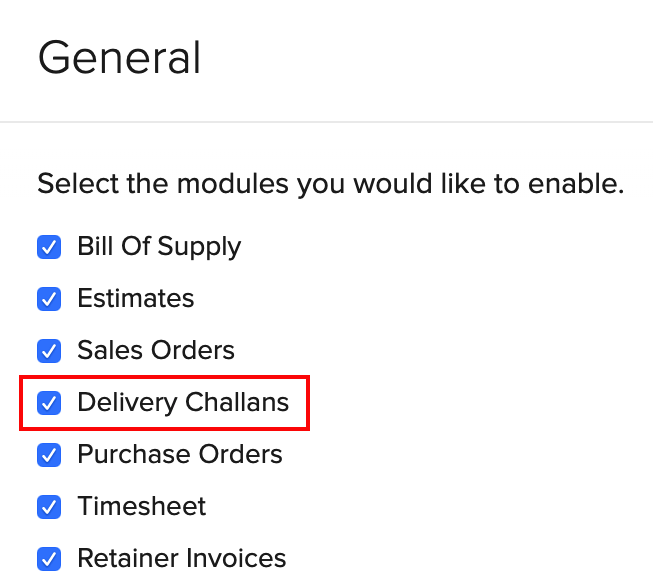Select the Estimates label text
The image size is (653, 574).
tap(136, 299)
